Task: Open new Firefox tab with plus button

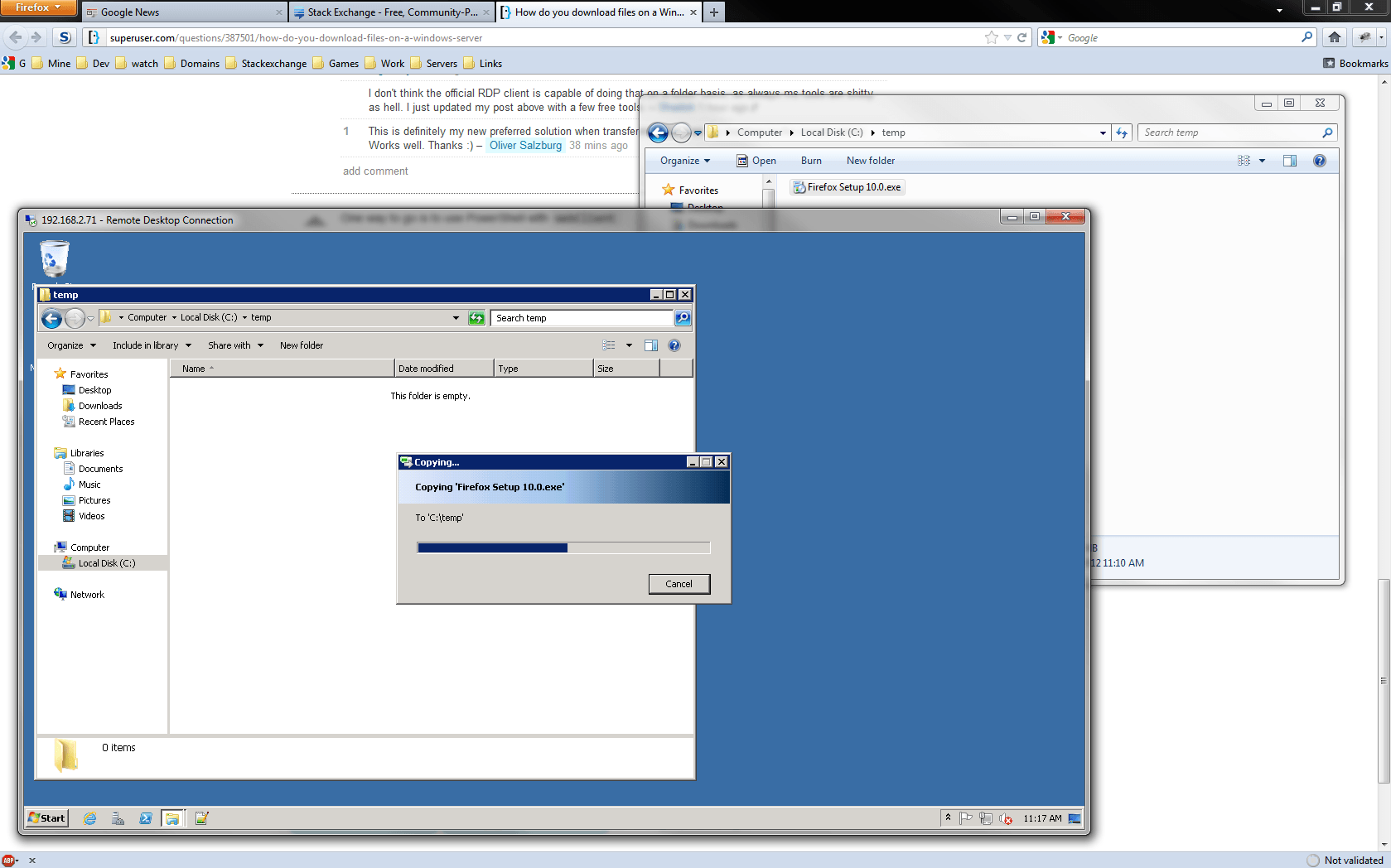Action: coord(714,12)
